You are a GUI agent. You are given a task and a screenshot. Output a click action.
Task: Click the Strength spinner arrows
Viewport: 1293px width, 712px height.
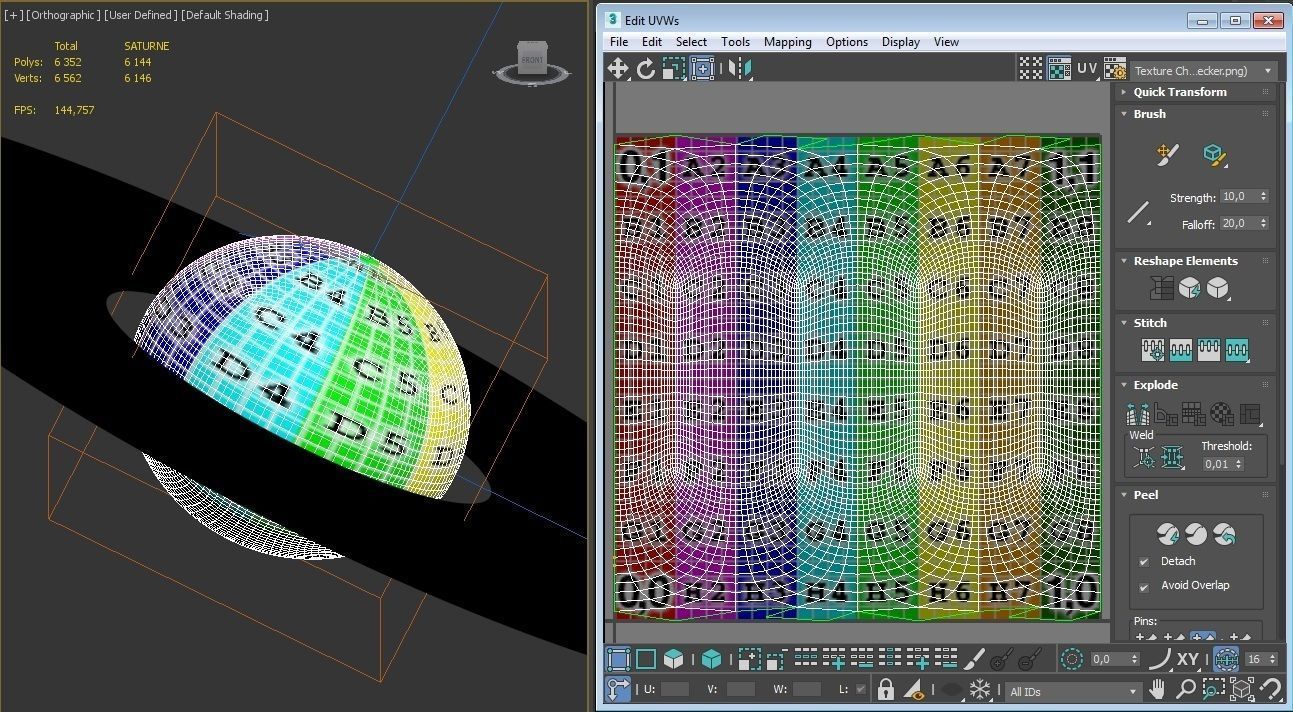(1264, 197)
